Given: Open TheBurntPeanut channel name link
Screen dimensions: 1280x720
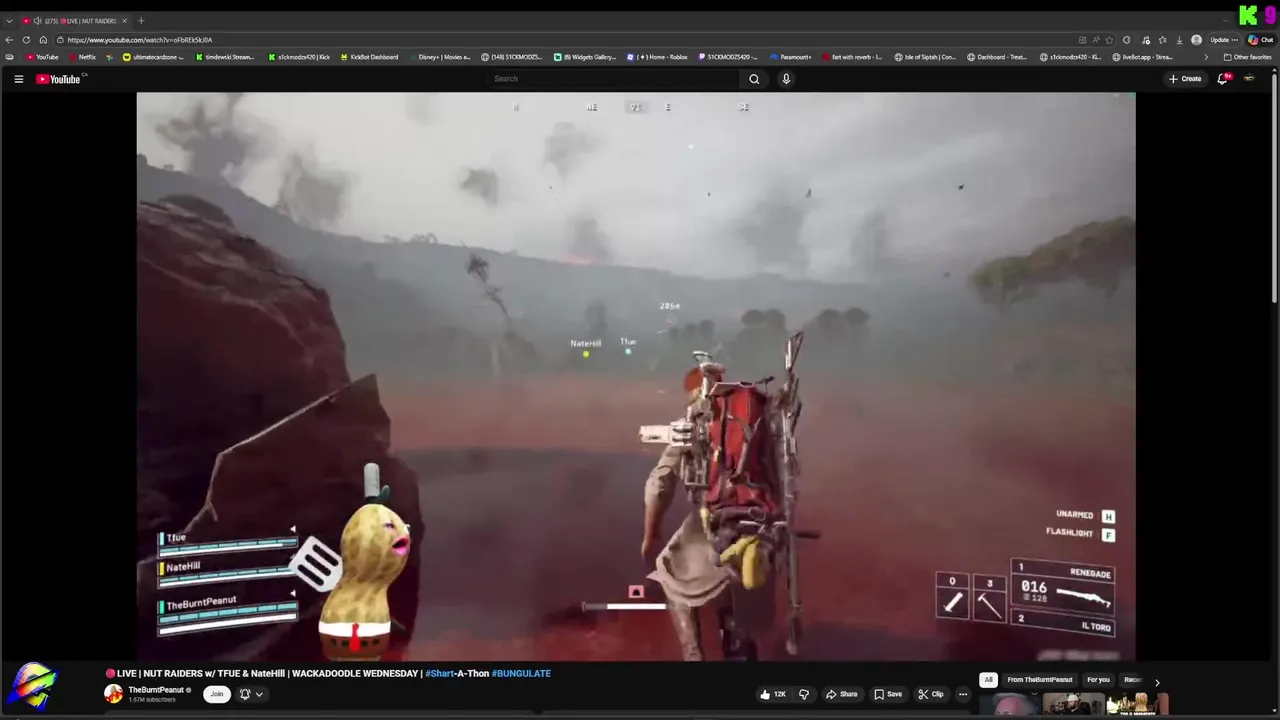Looking at the screenshot, I should [156, 690].
